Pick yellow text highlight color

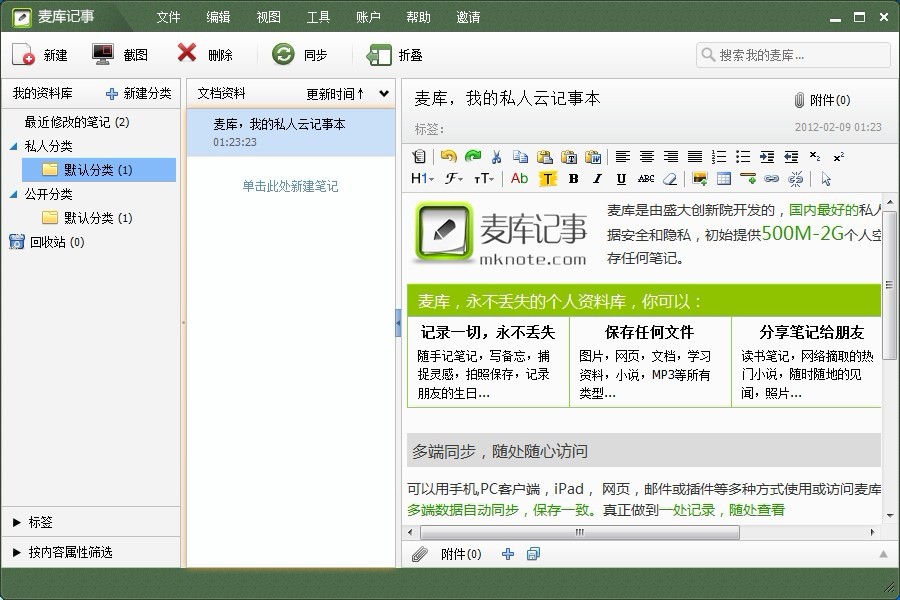tap(547, 179)
